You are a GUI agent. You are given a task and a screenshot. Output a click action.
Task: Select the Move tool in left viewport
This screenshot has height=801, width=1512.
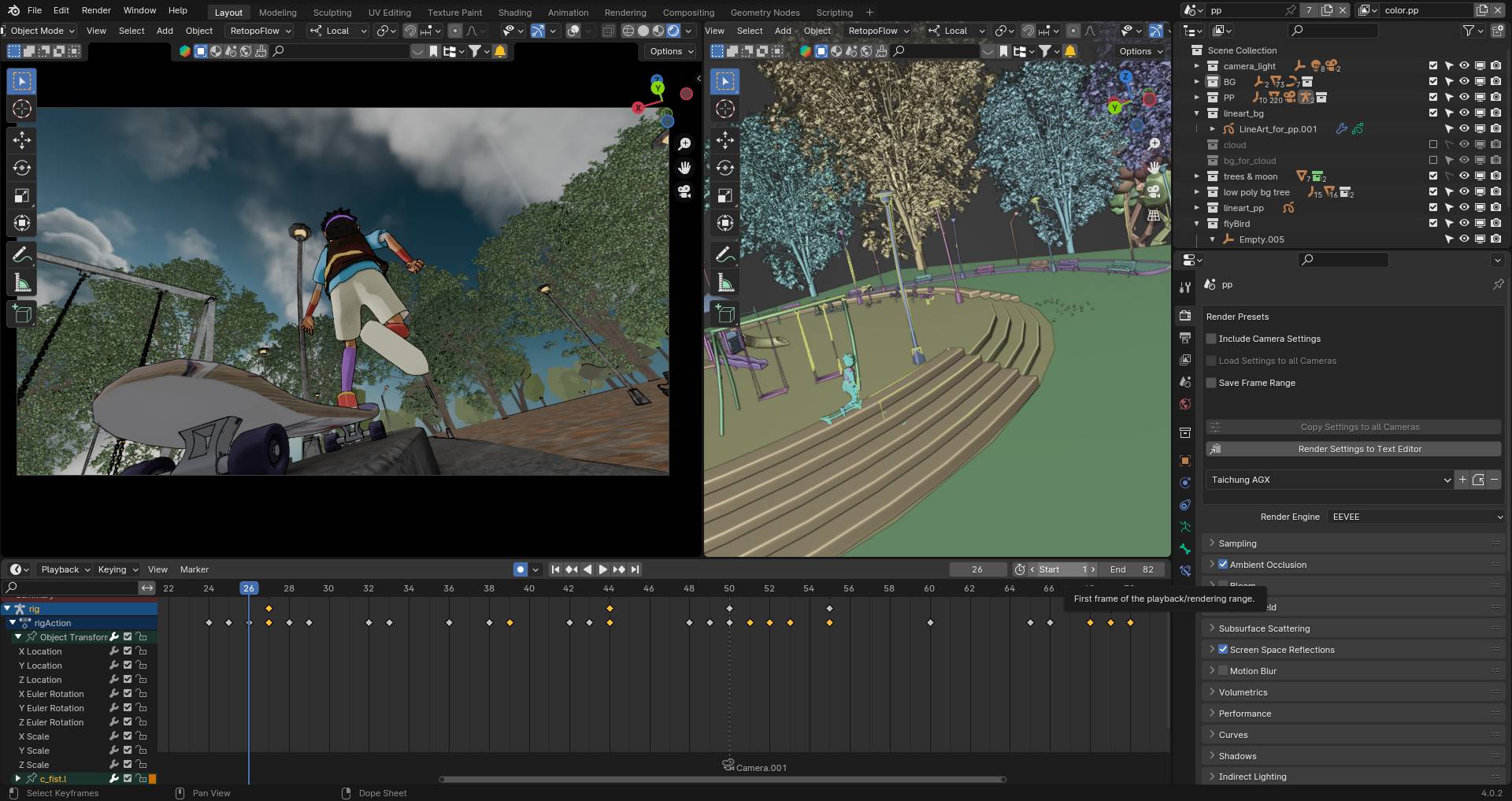tap(22, 140)
